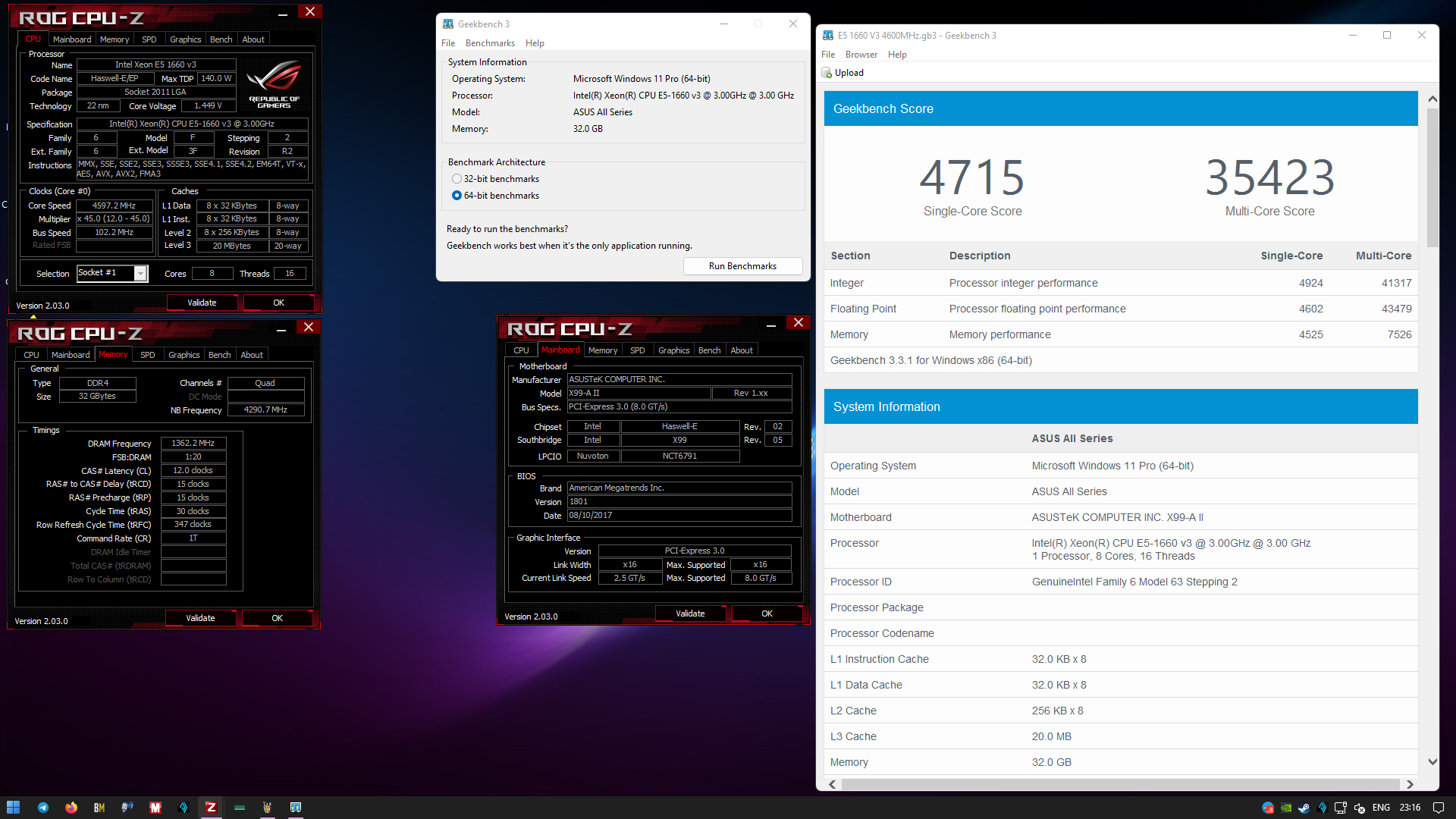The height and width of the screenshot is (819, 1456).
Task: Click the DRAM Frequency 1362.2 MHz field
Action: coord(193,443)
